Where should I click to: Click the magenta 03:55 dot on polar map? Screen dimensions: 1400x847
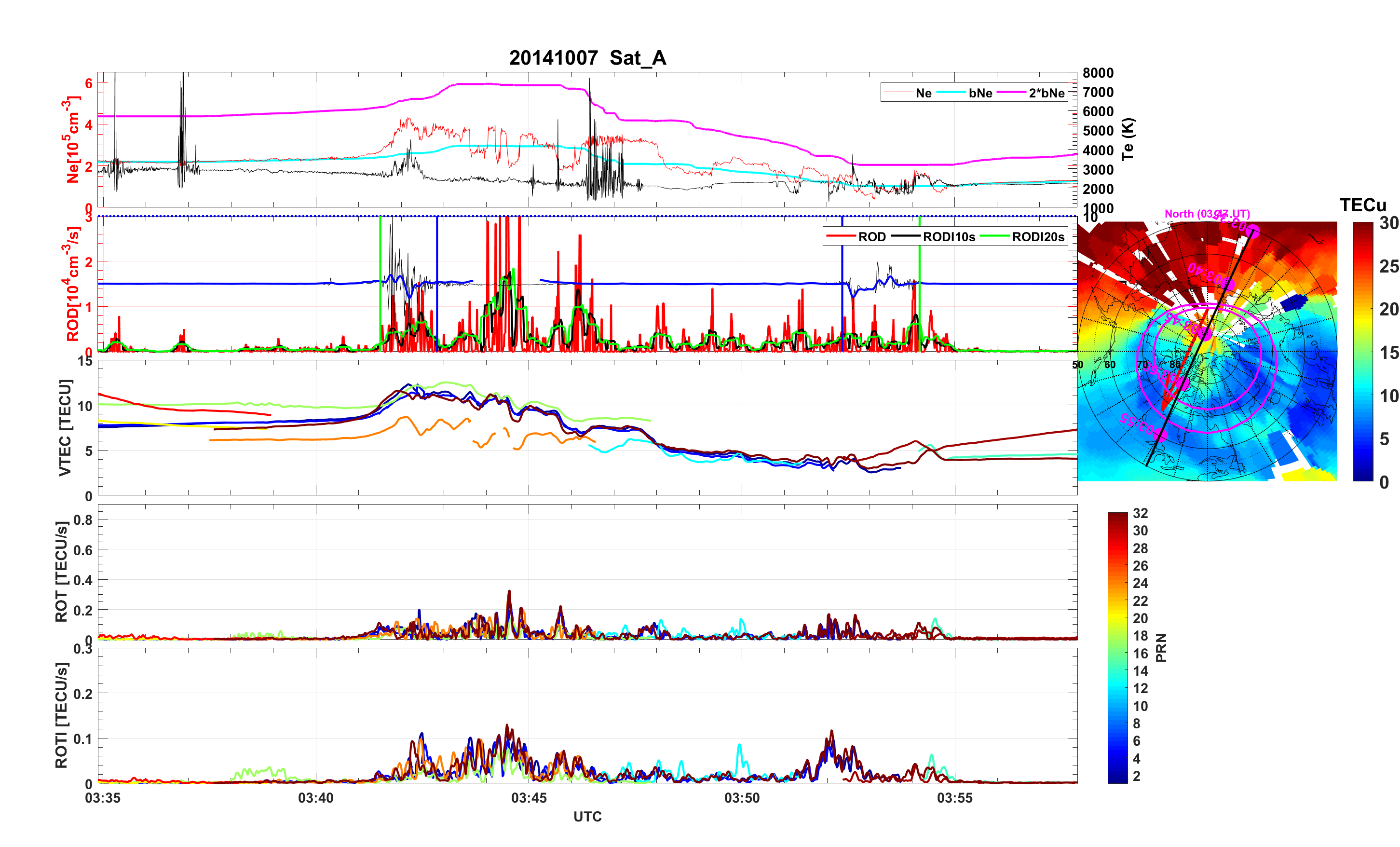1161,435
